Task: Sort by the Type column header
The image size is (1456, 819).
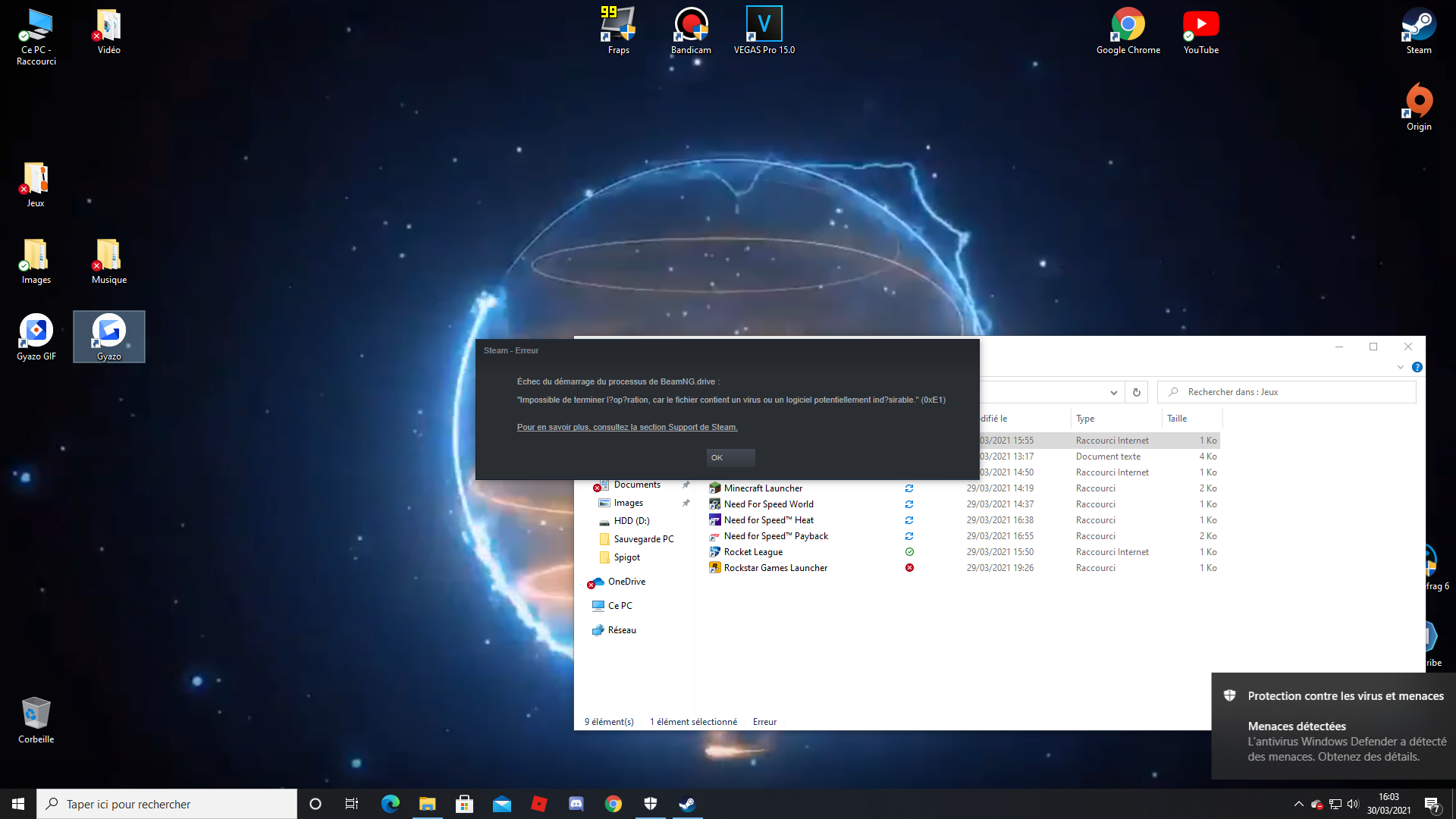Action: [1116, 419]
